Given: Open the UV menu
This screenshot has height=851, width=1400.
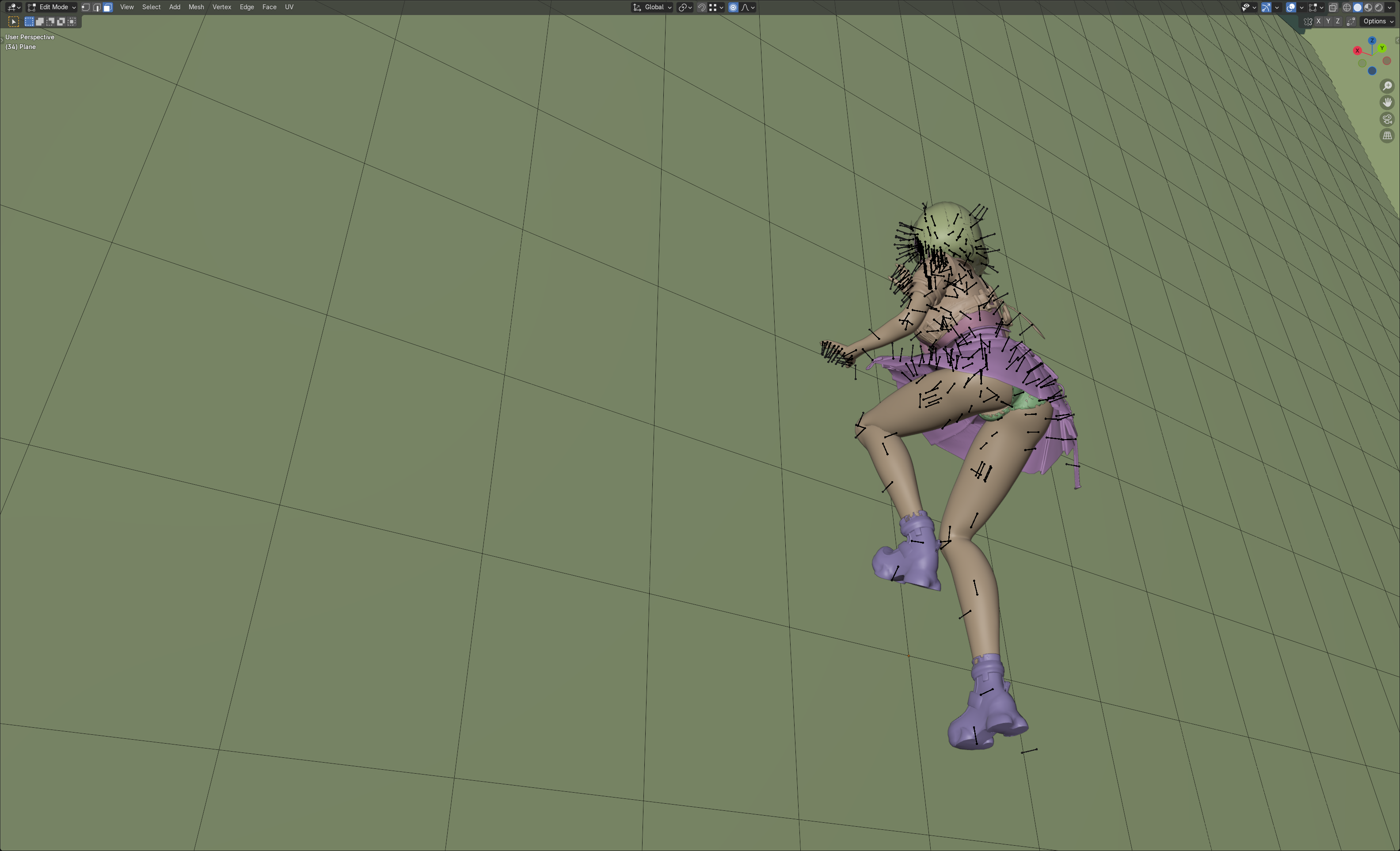Looking at the screenshot, I should (x=289, y=8).
